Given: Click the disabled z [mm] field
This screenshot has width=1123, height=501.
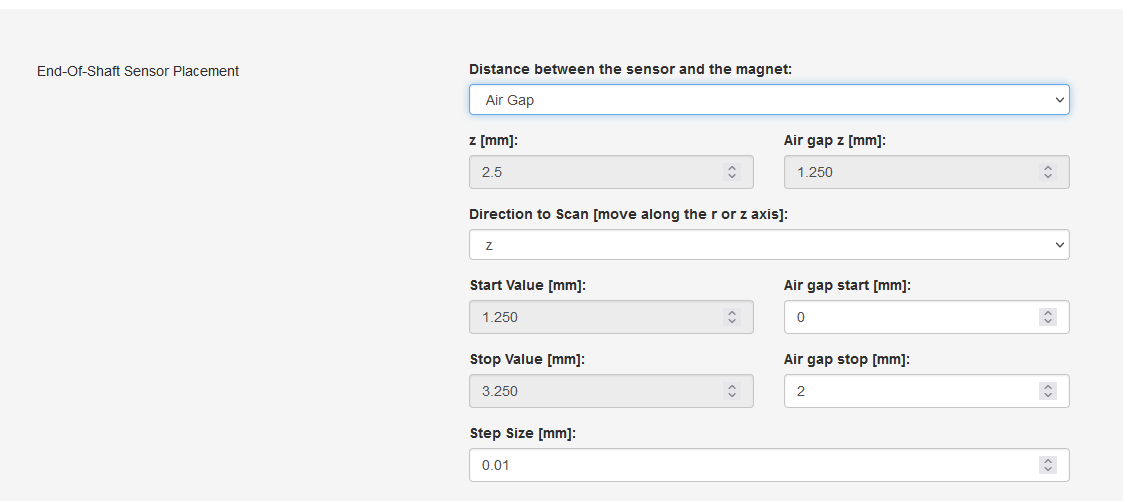Looking at the screenshot, I should [611, 172].
